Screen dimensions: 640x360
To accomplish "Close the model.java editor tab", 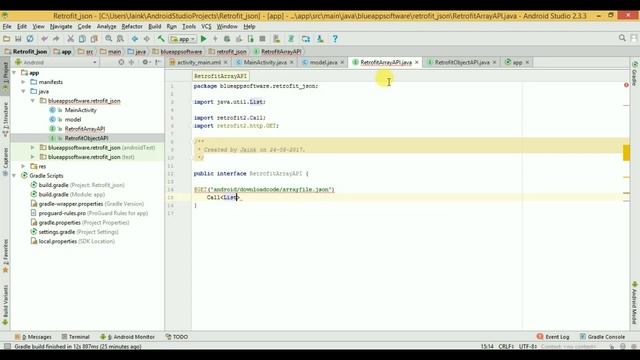I will [342, 62].
